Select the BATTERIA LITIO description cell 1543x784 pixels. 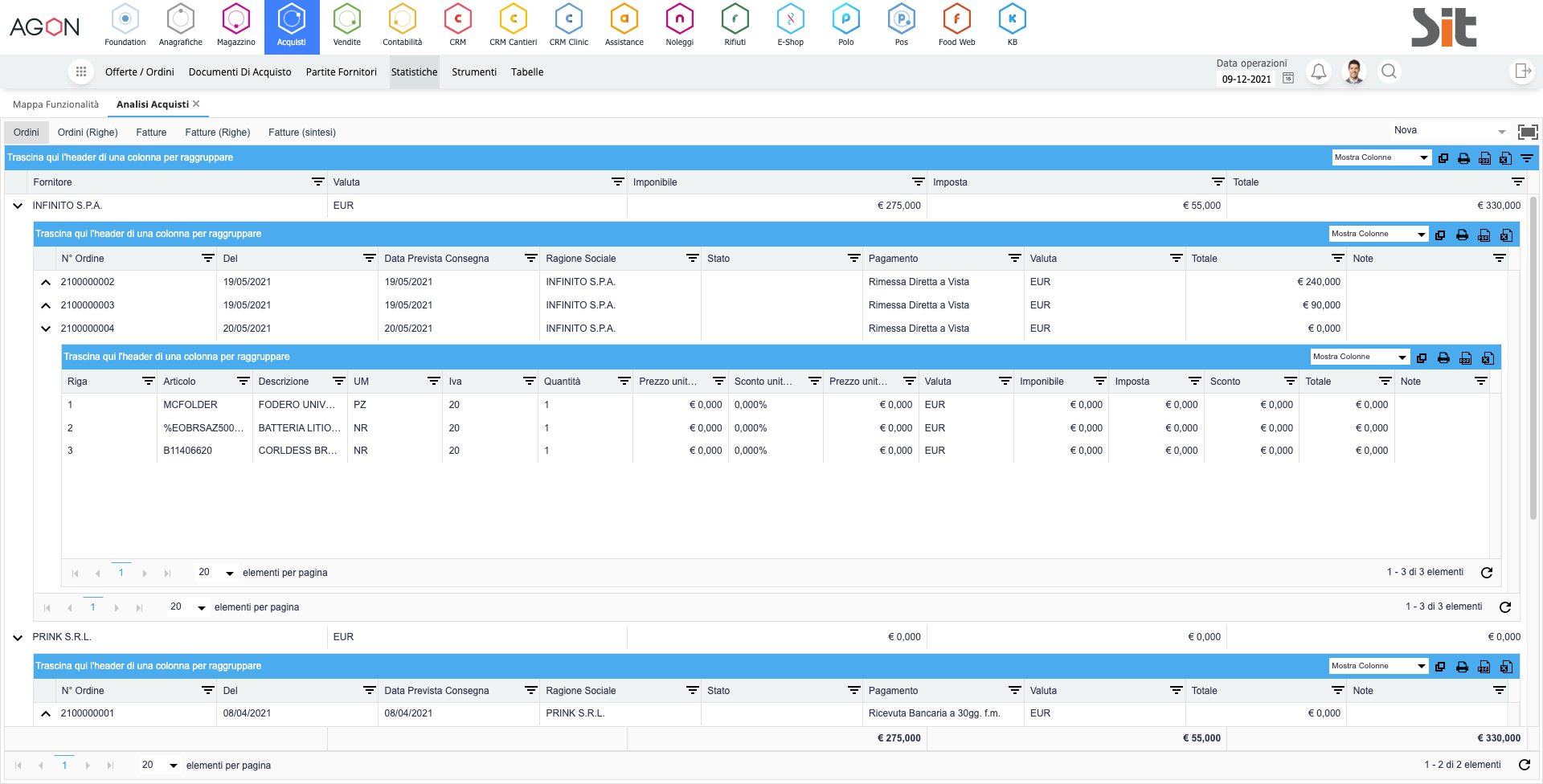click(300, 428)
